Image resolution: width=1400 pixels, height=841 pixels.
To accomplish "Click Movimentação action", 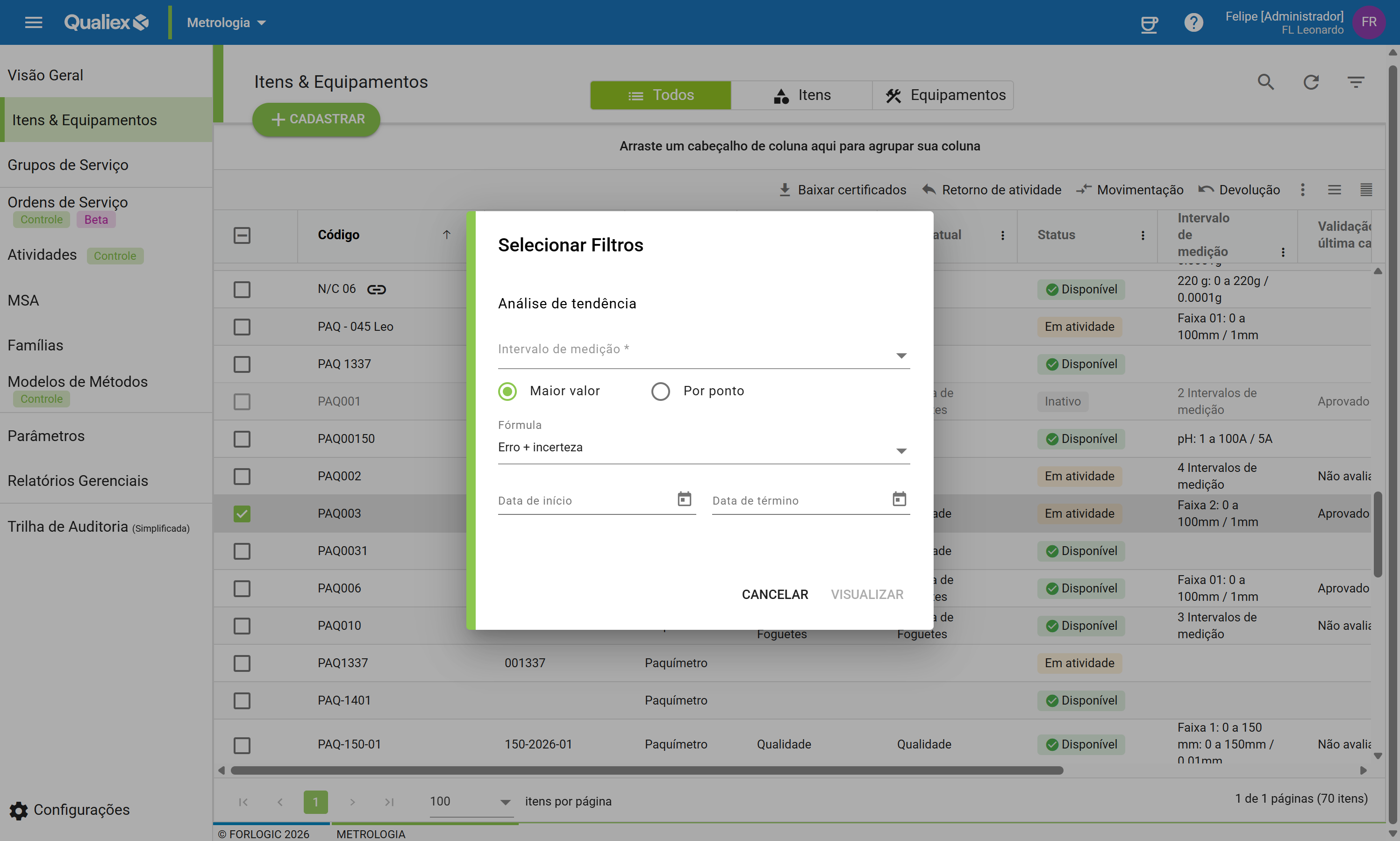I will coord(1129,190).
